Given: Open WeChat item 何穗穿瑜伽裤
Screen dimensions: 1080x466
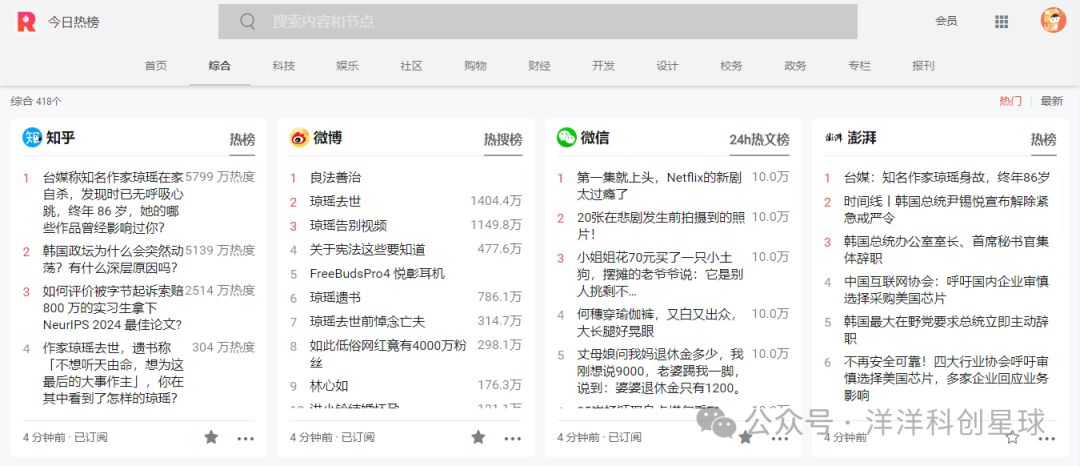Looking at the screenshot, I should click(x=657, y=323).
